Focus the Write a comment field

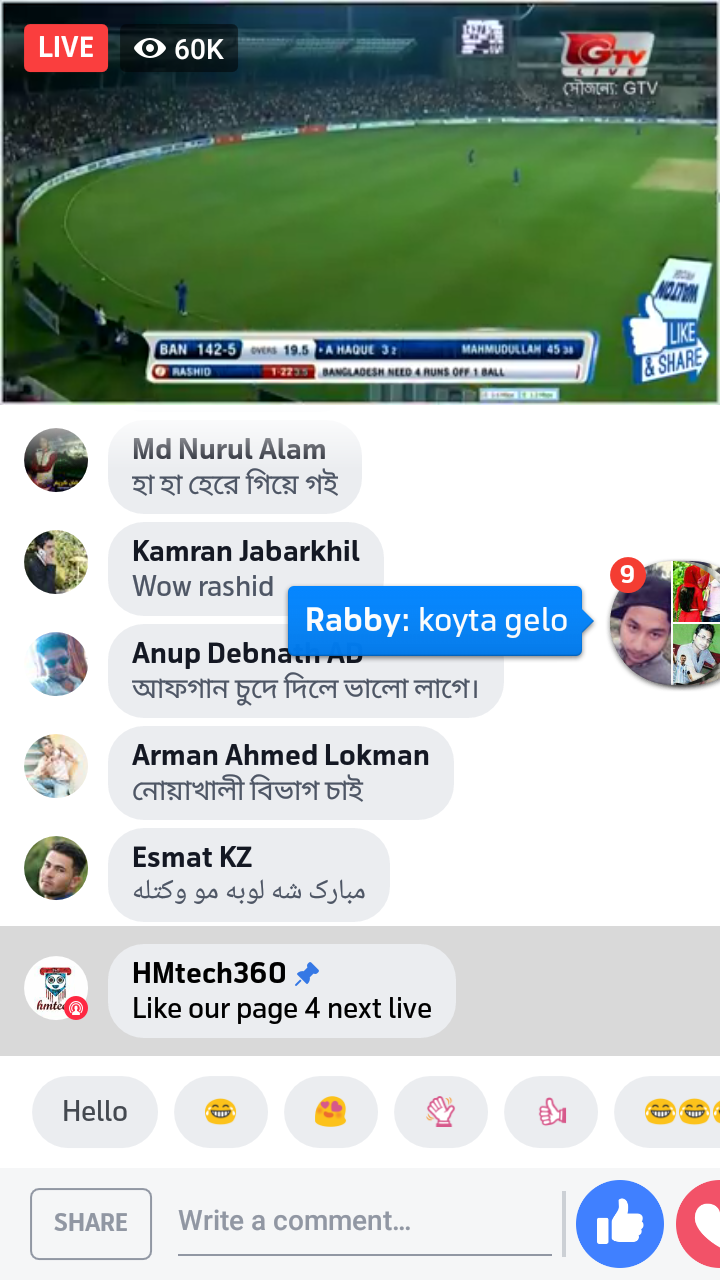(365, 1222)
